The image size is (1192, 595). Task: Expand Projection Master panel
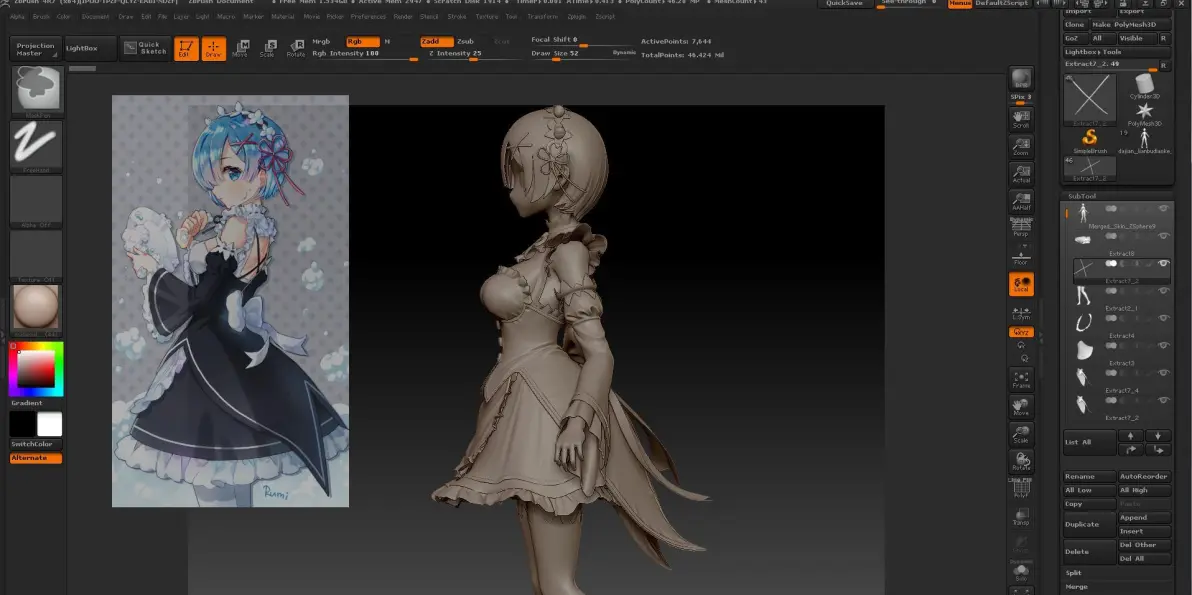pos(36,49)
